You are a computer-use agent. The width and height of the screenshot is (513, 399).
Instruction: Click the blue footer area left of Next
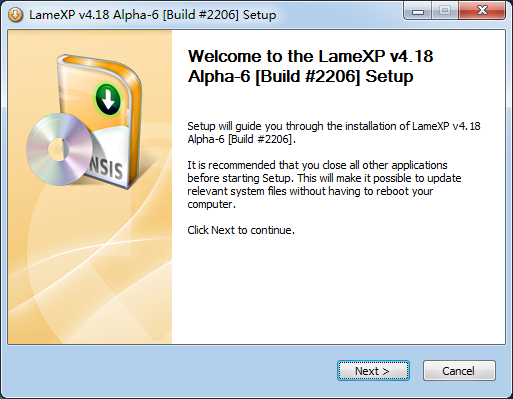click(167, 371)
